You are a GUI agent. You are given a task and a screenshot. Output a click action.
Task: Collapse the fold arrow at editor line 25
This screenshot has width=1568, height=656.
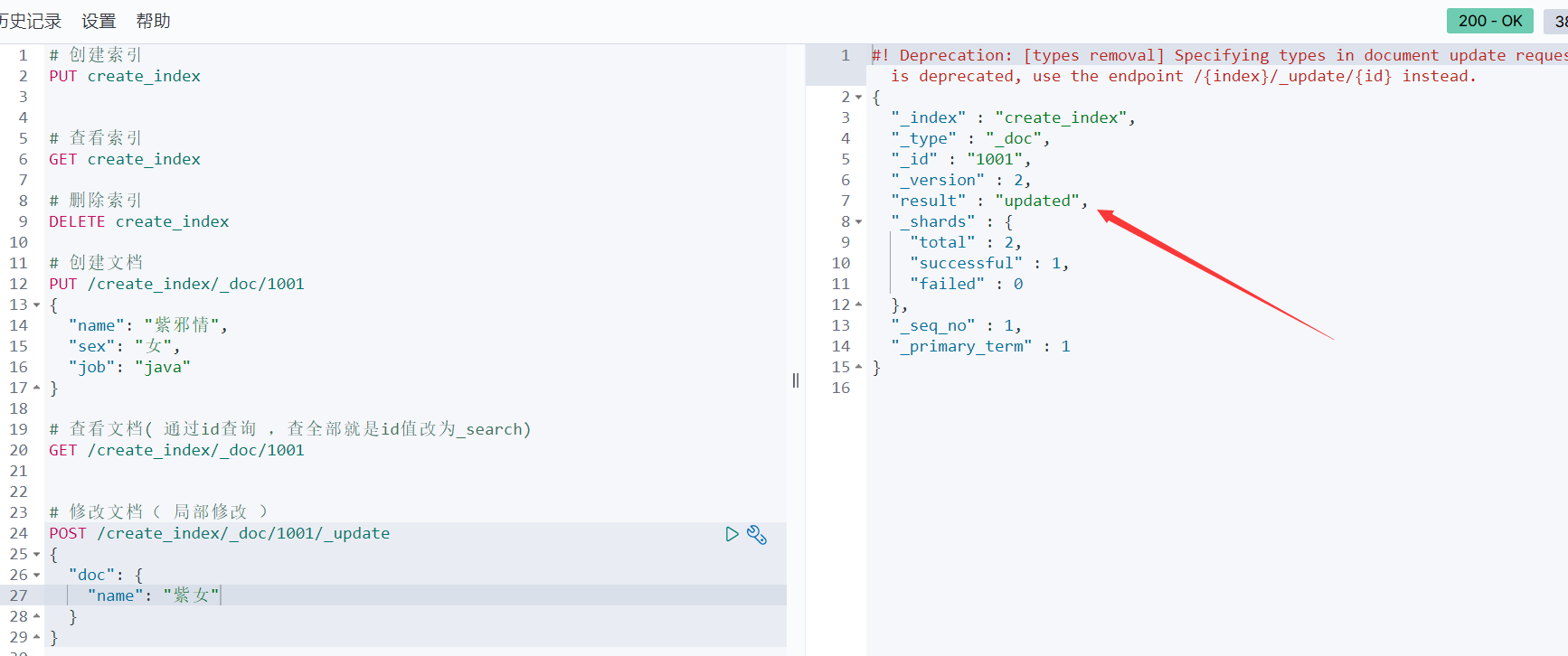point(37,554)
